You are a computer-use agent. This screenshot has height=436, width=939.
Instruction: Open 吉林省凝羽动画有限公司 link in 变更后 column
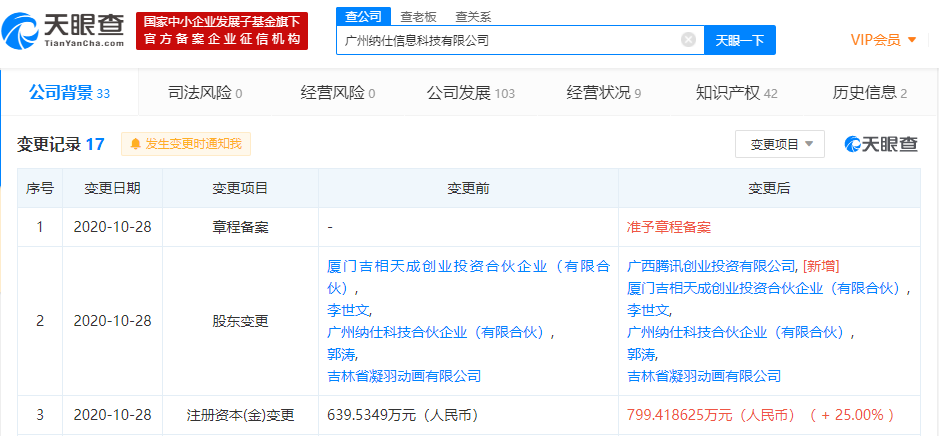point(704,376)
